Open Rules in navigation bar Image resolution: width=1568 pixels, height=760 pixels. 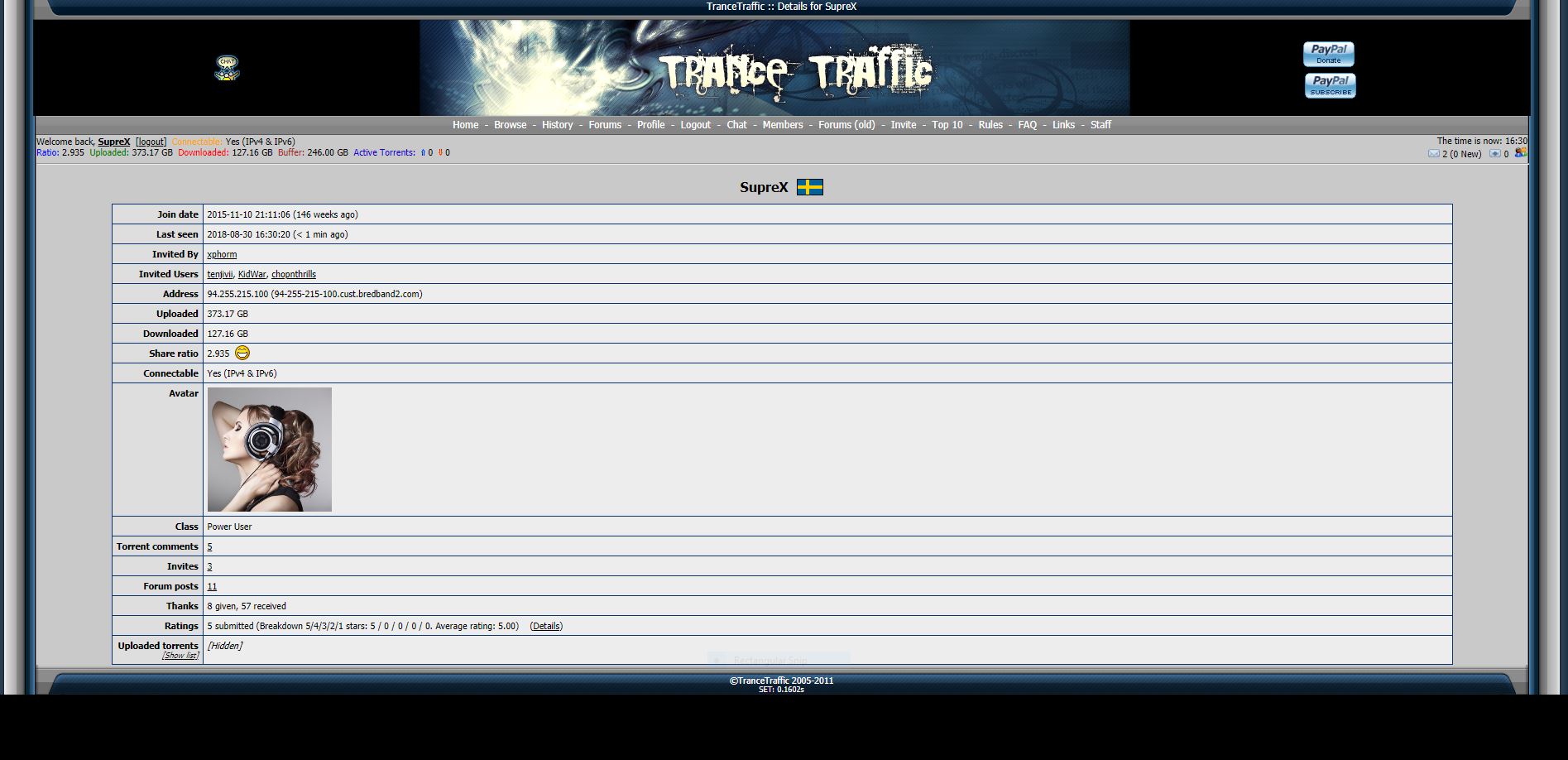tap(990, 125)
